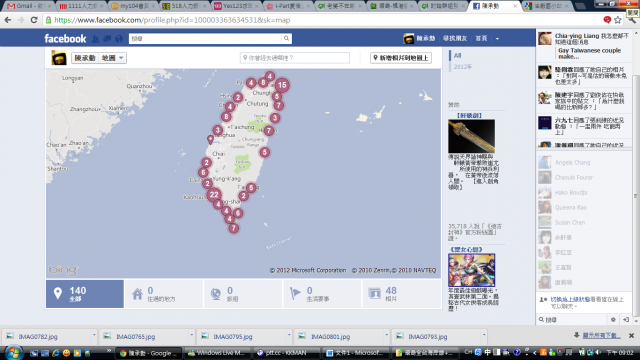Expand the map view dropdown next to profile name
This screenshot has width=640, height=360.
point(112,58)
